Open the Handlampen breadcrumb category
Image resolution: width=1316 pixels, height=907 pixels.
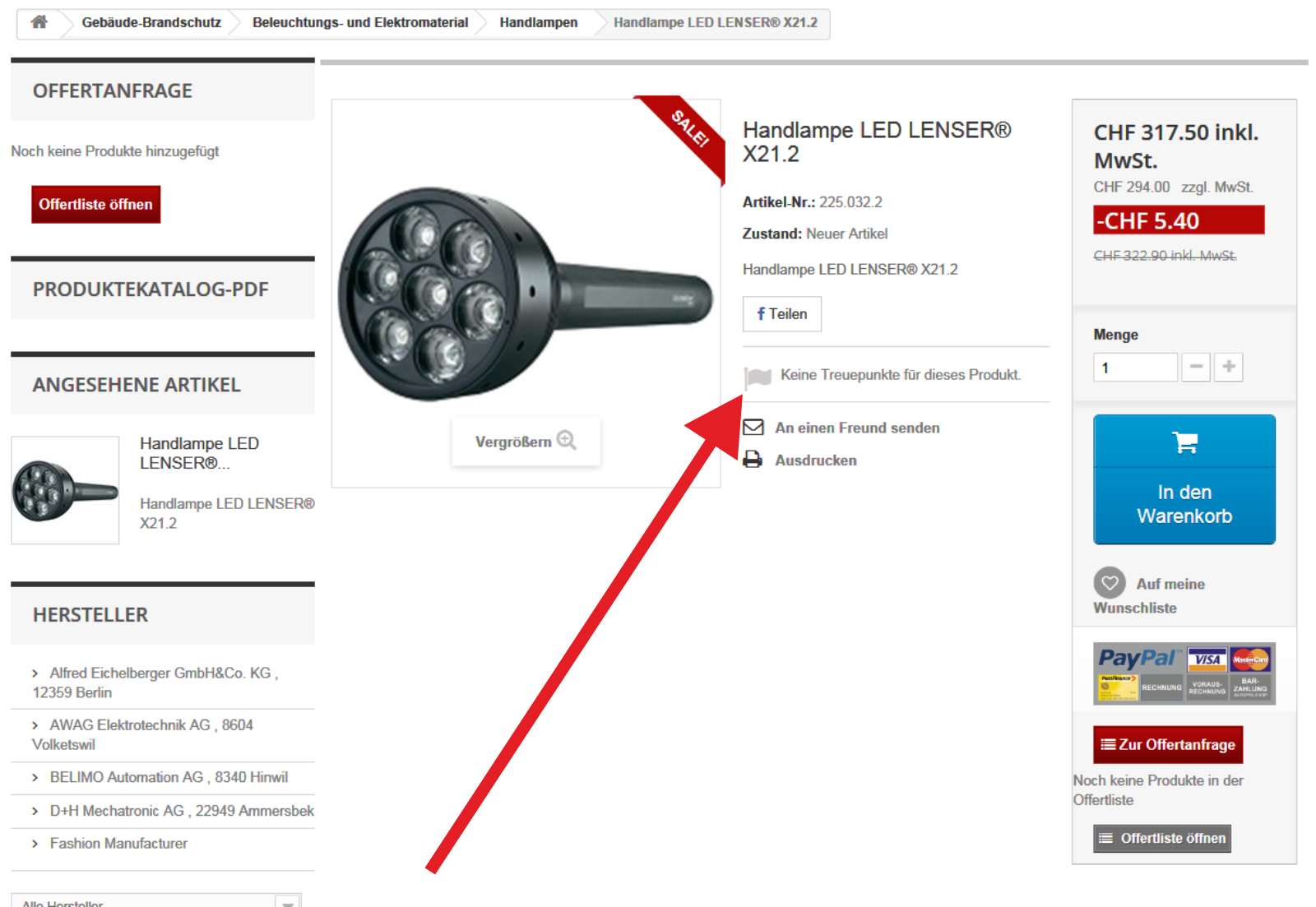click(539, 23)
